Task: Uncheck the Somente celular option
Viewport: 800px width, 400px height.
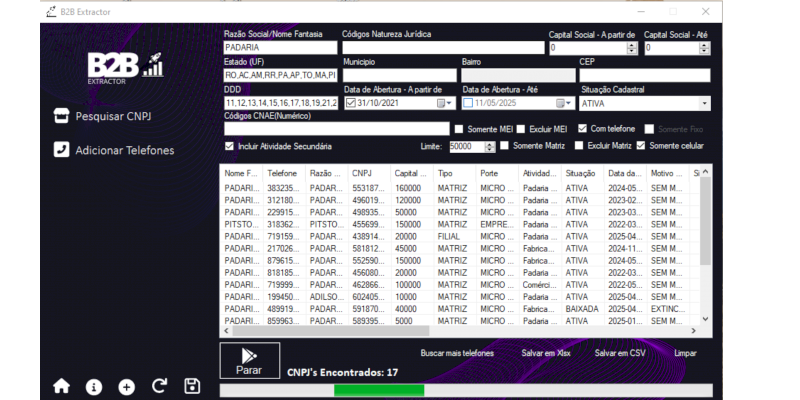Action: point(641,146)
